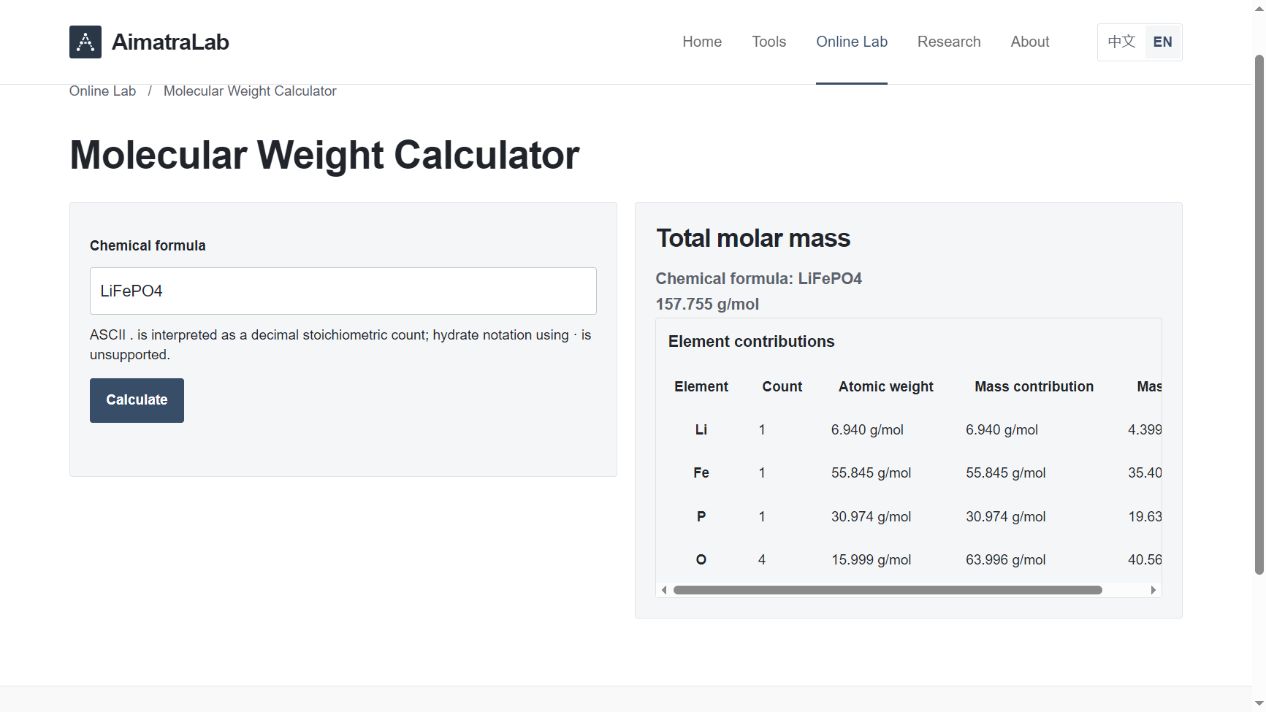Click the 30.974 g/mol mass contribution cell
The image size is (1266, 712).
(x=1006, y=517)
